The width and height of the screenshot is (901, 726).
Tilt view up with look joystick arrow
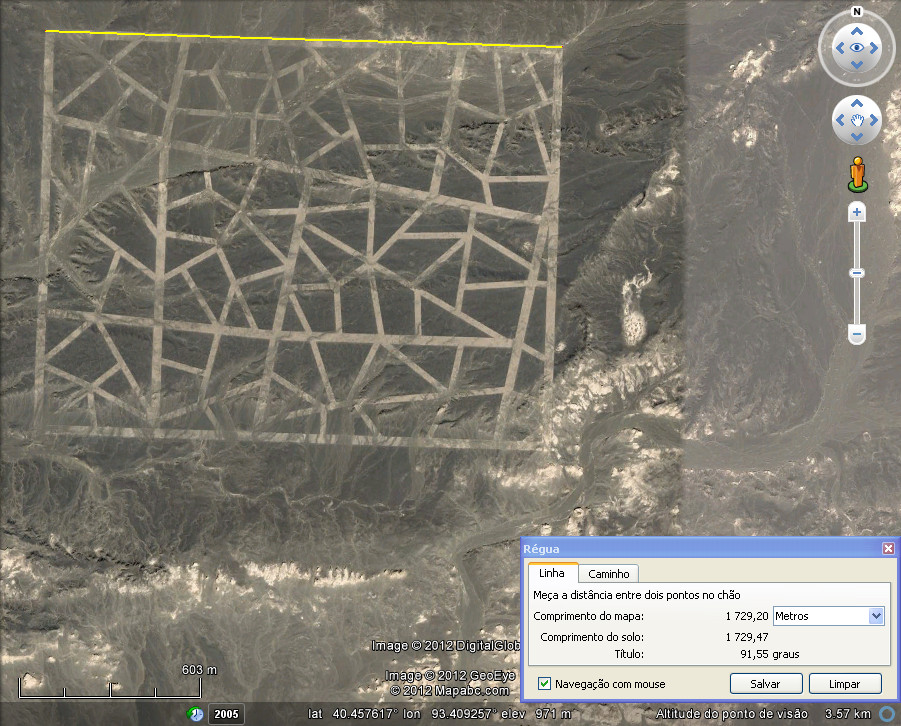pyautogui.click(x=856, y=29)
